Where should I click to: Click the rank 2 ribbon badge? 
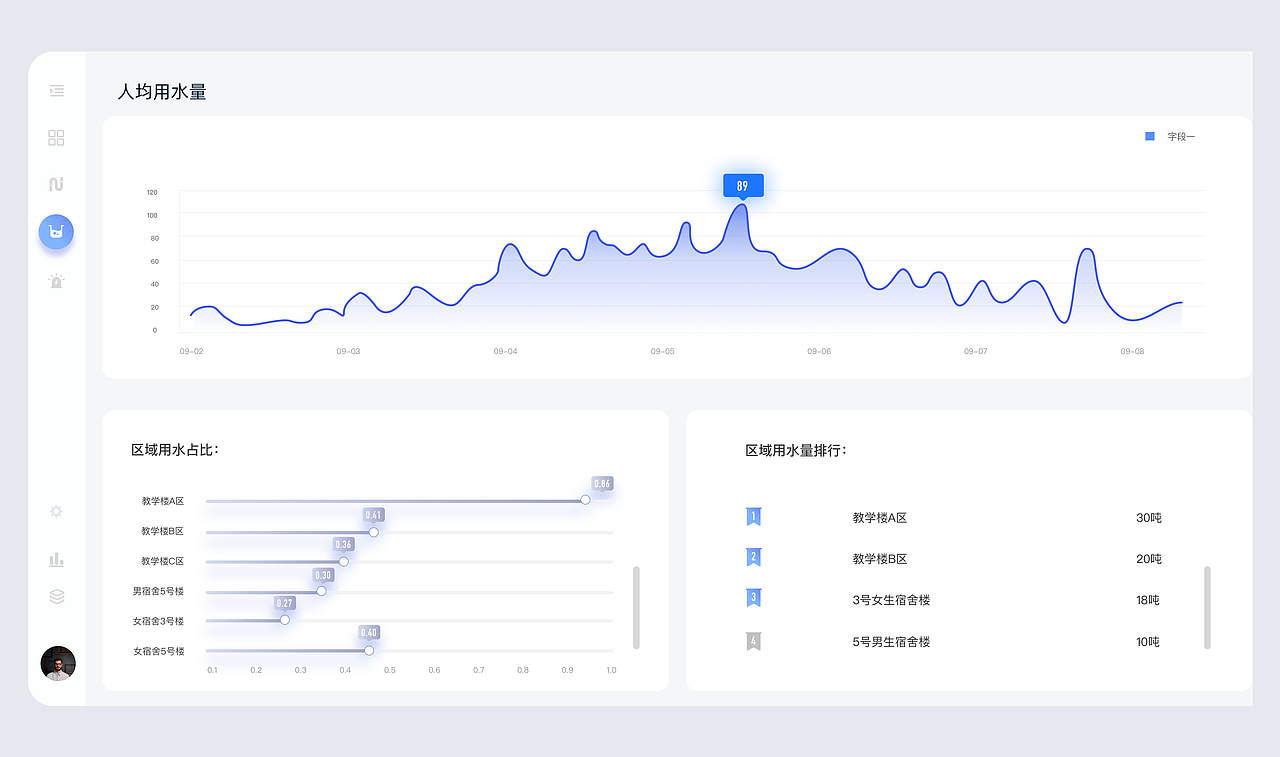point(754,558)
